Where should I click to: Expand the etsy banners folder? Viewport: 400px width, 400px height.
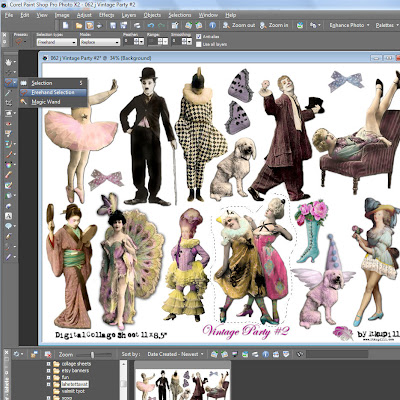coord(48,371)
